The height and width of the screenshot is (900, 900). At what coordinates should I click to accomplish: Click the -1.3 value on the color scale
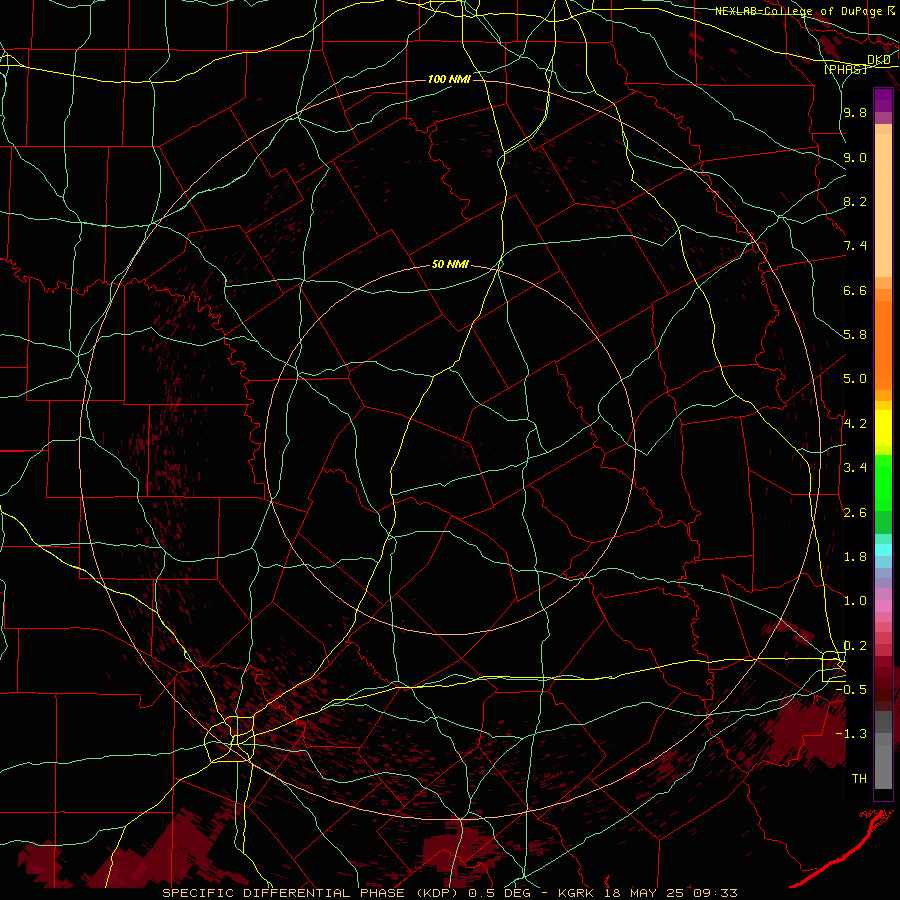851,734
